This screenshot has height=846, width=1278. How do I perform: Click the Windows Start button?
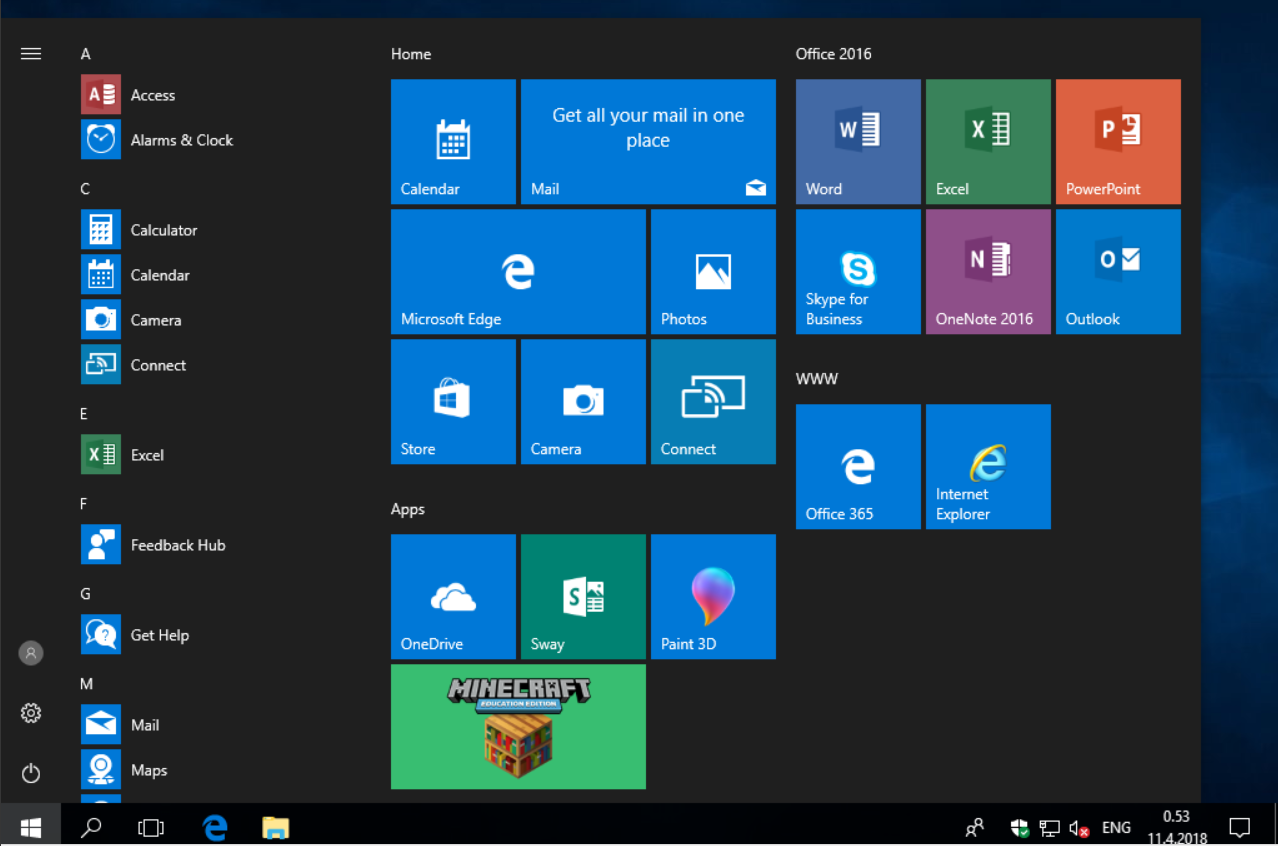pos(31,827)
